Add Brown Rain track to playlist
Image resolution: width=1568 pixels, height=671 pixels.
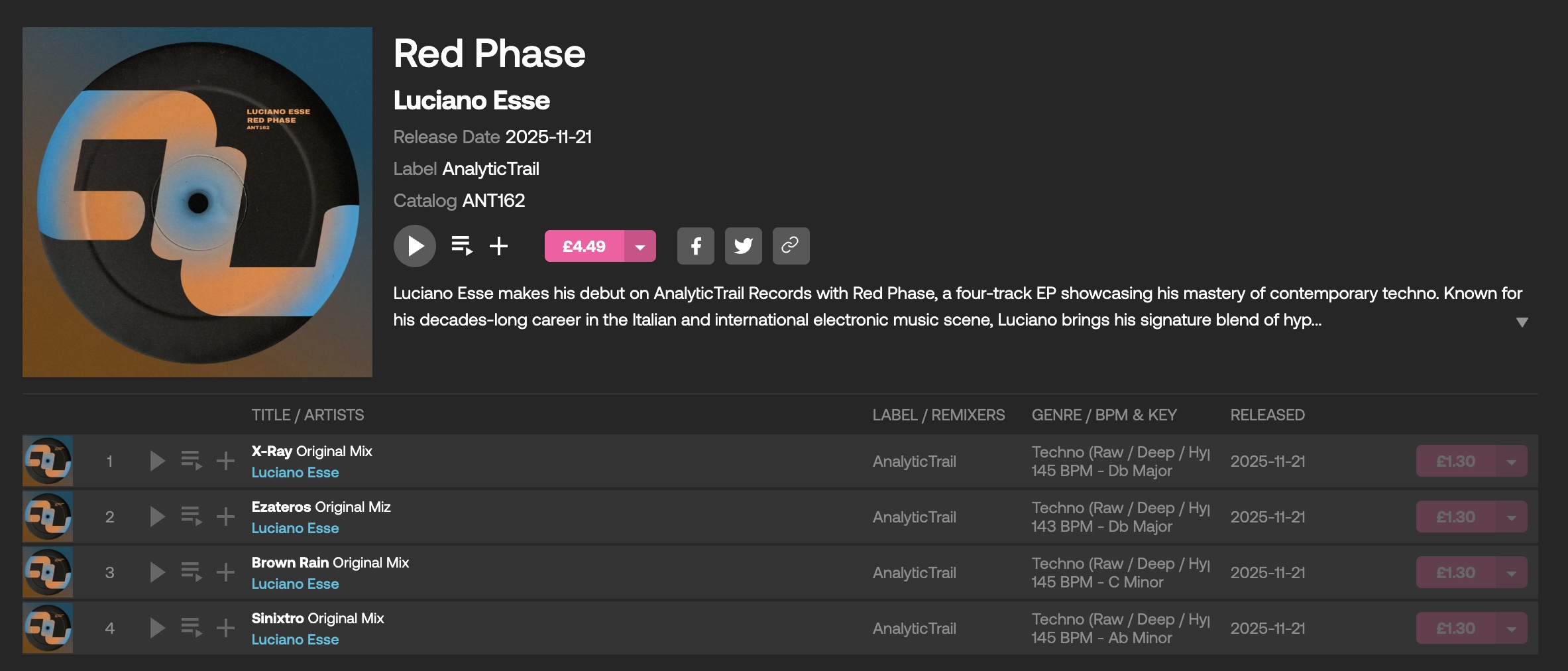click(x=225, y=572)
